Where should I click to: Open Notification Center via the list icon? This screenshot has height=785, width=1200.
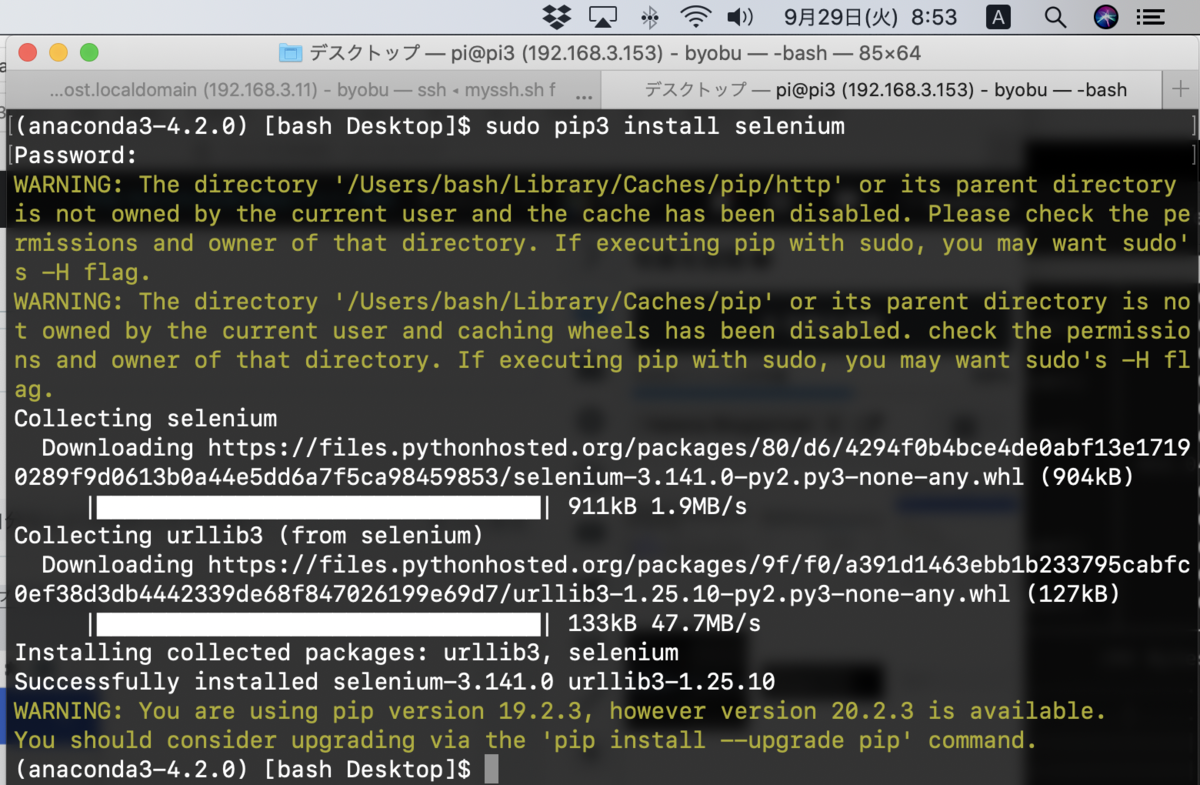[x=1151, y=16]
